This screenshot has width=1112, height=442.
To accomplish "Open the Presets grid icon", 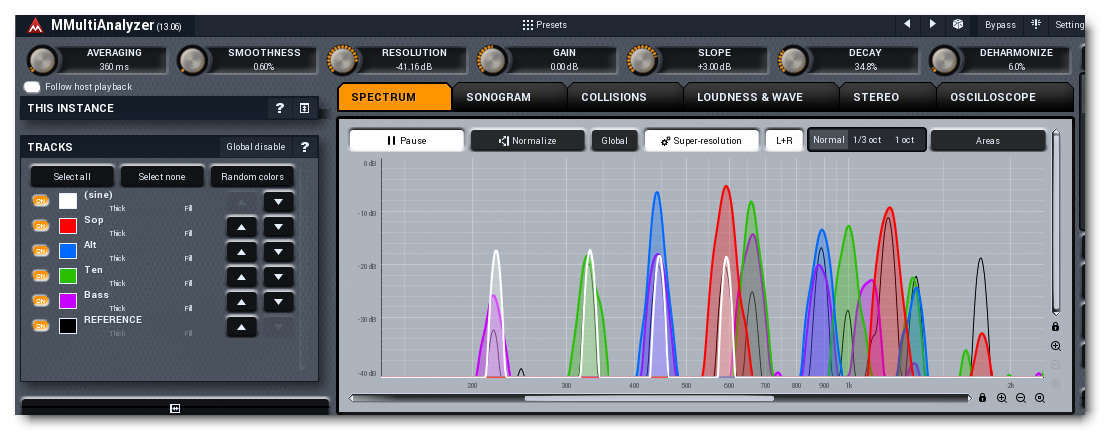I will coord(528,25).
